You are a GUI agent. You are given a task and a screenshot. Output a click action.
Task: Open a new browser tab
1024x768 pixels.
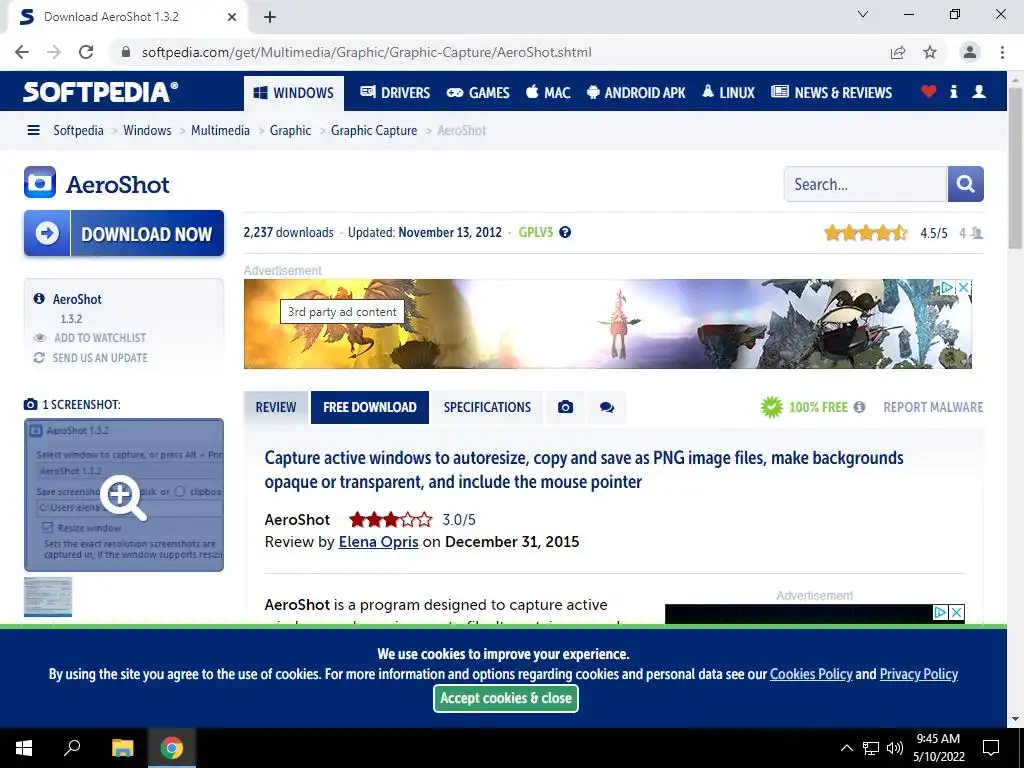tap(270, 17)
